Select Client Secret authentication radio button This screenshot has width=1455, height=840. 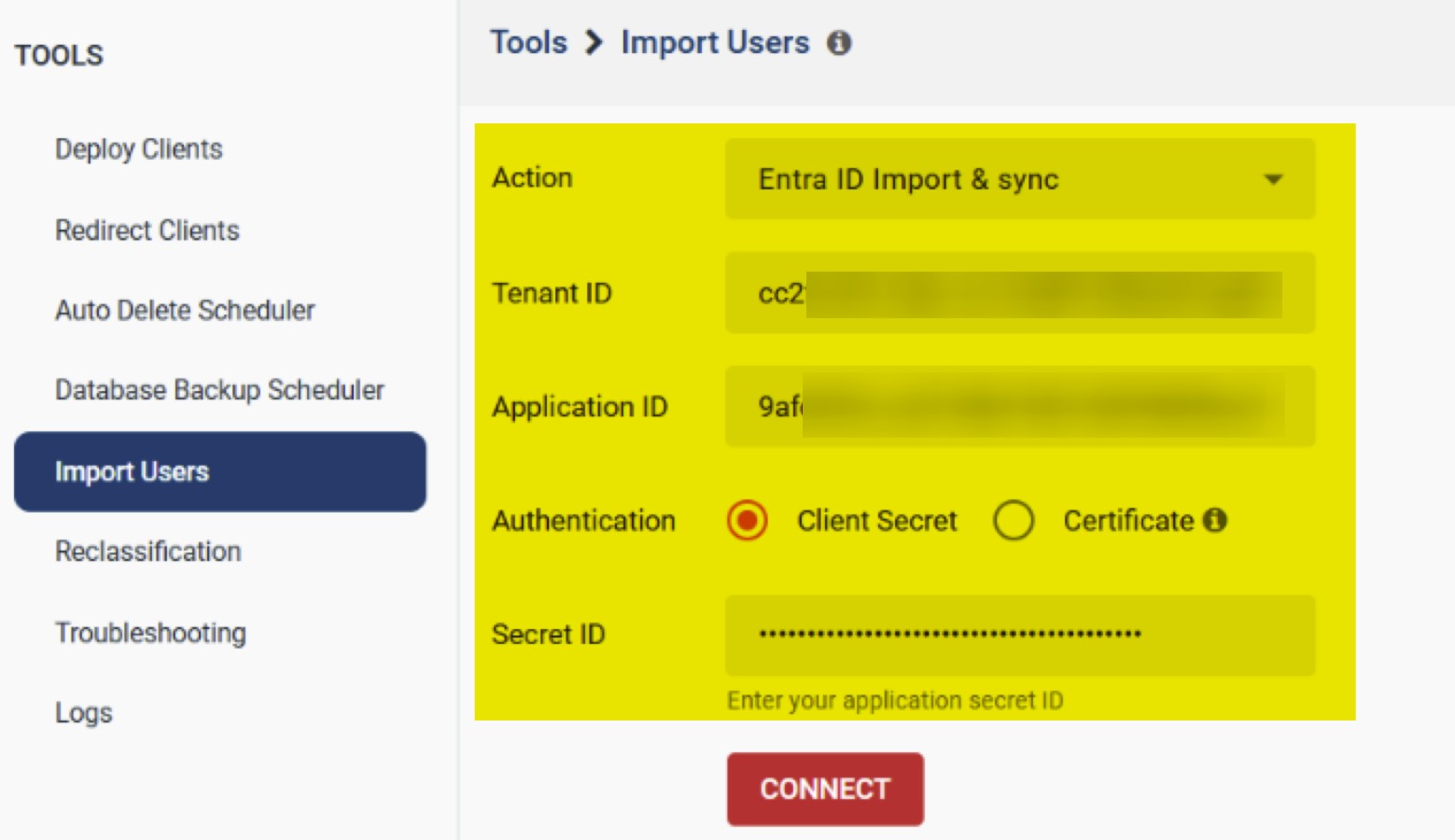748,521
